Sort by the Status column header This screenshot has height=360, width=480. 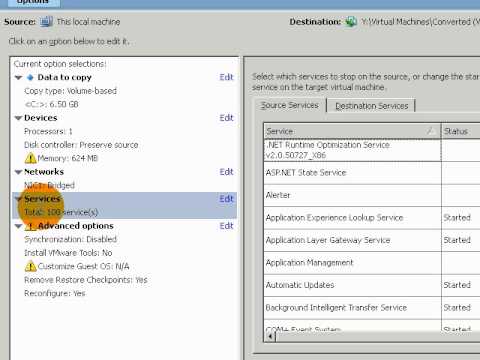pos(461,131)
